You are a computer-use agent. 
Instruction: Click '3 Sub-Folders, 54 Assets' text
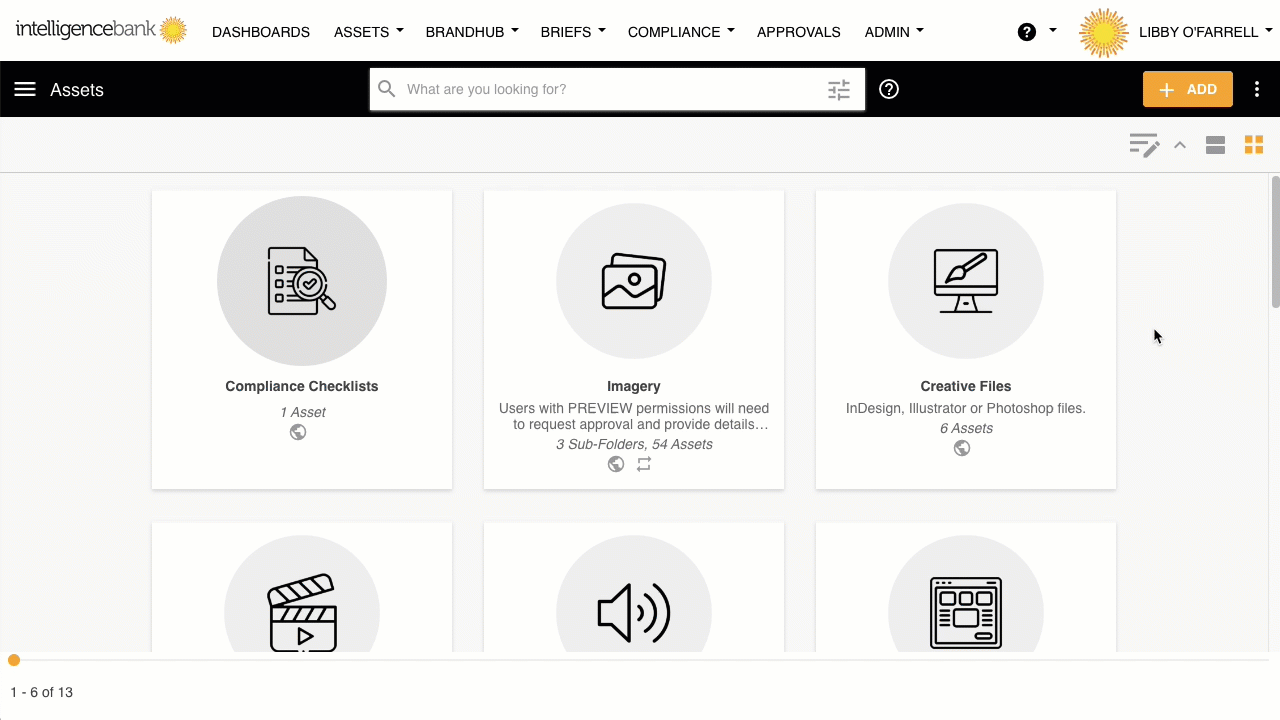634,444
